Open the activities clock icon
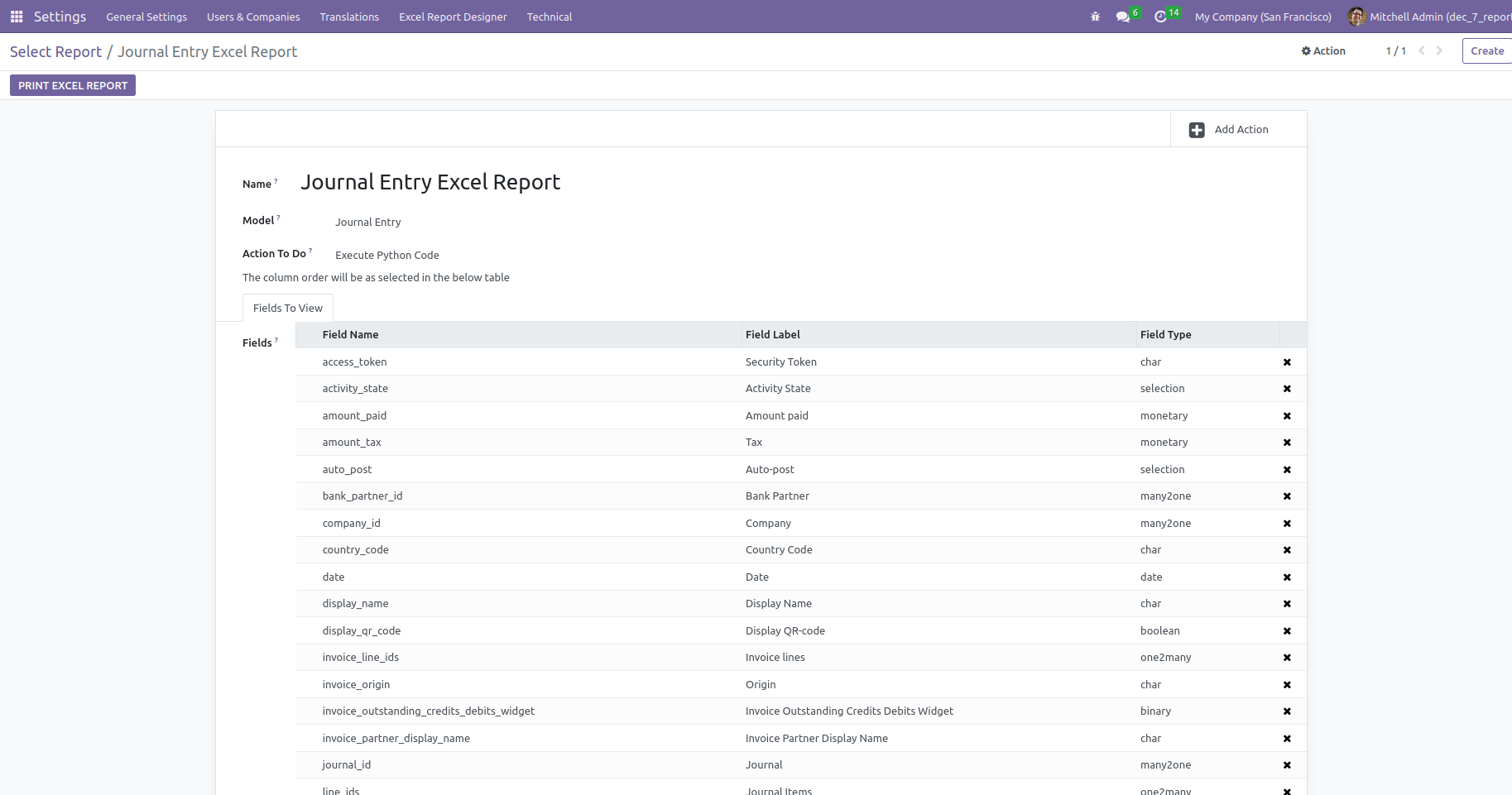The image size is (1512, 795). (1160, 17)
